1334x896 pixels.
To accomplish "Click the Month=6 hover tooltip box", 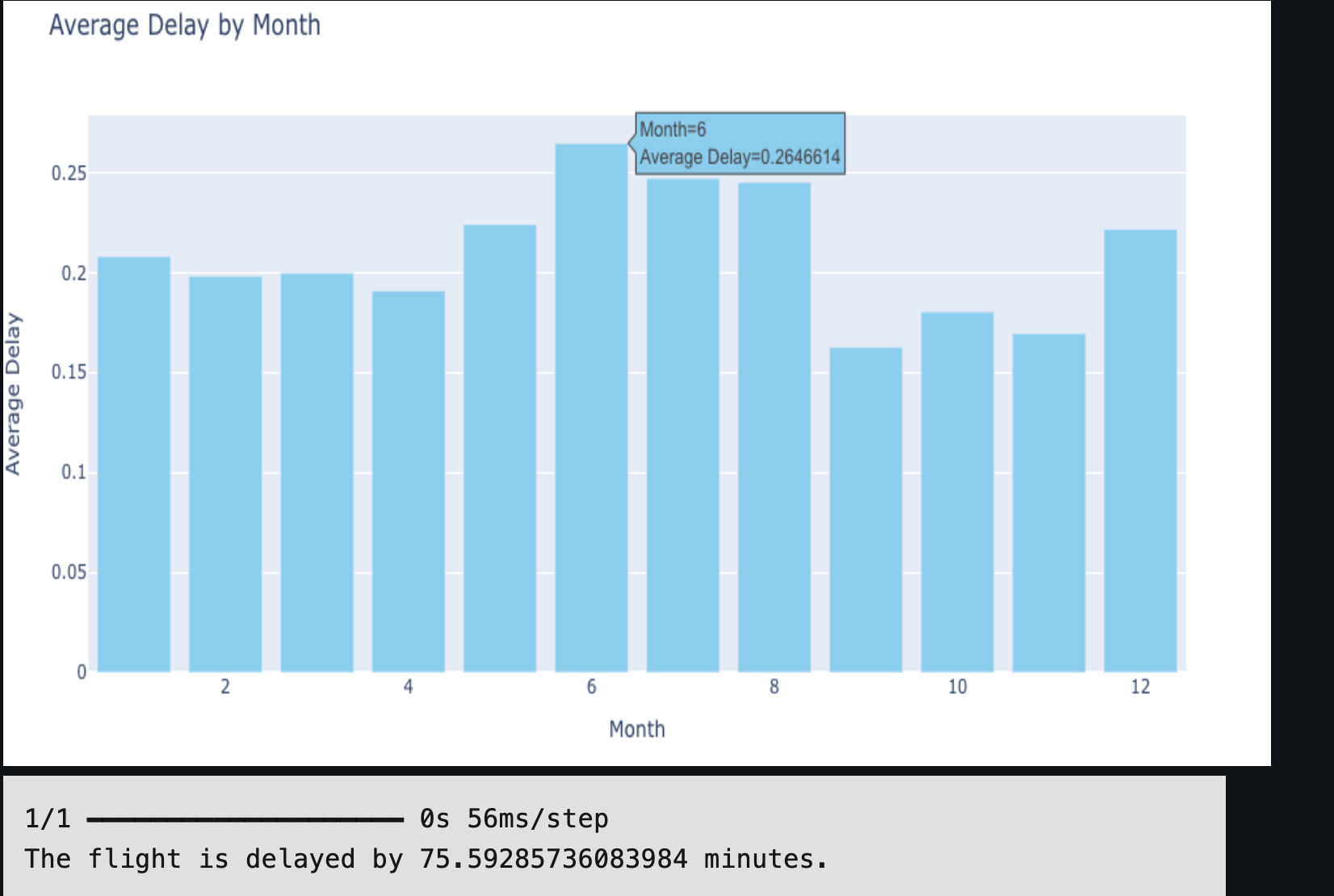I will pyautogui.click(x=740, y=144).
